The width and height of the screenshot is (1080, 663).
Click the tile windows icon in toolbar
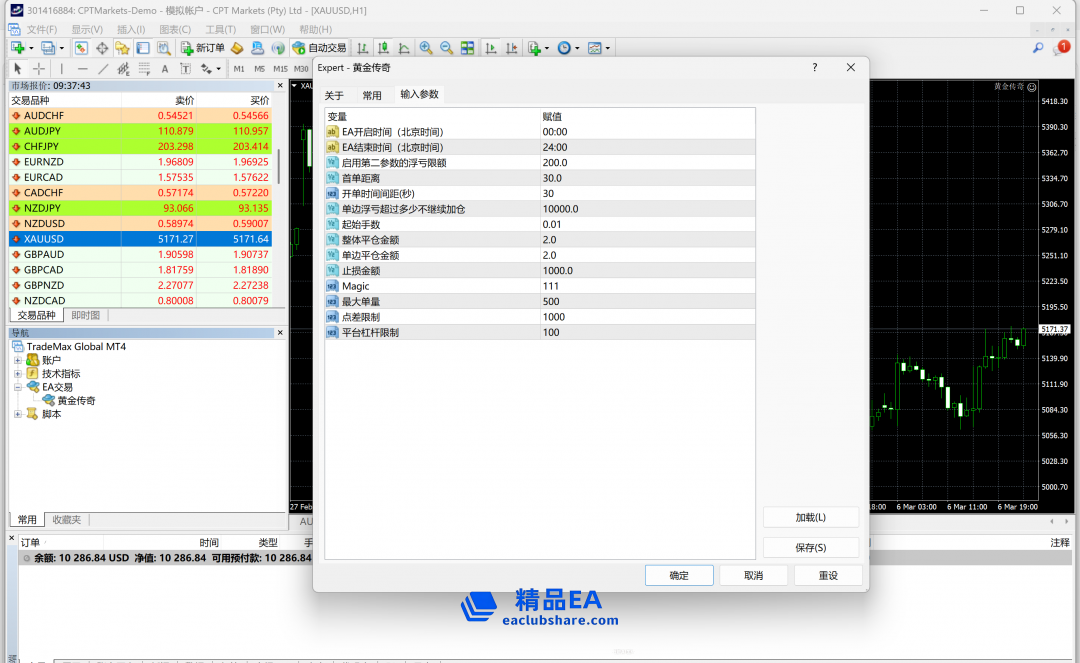467,48
